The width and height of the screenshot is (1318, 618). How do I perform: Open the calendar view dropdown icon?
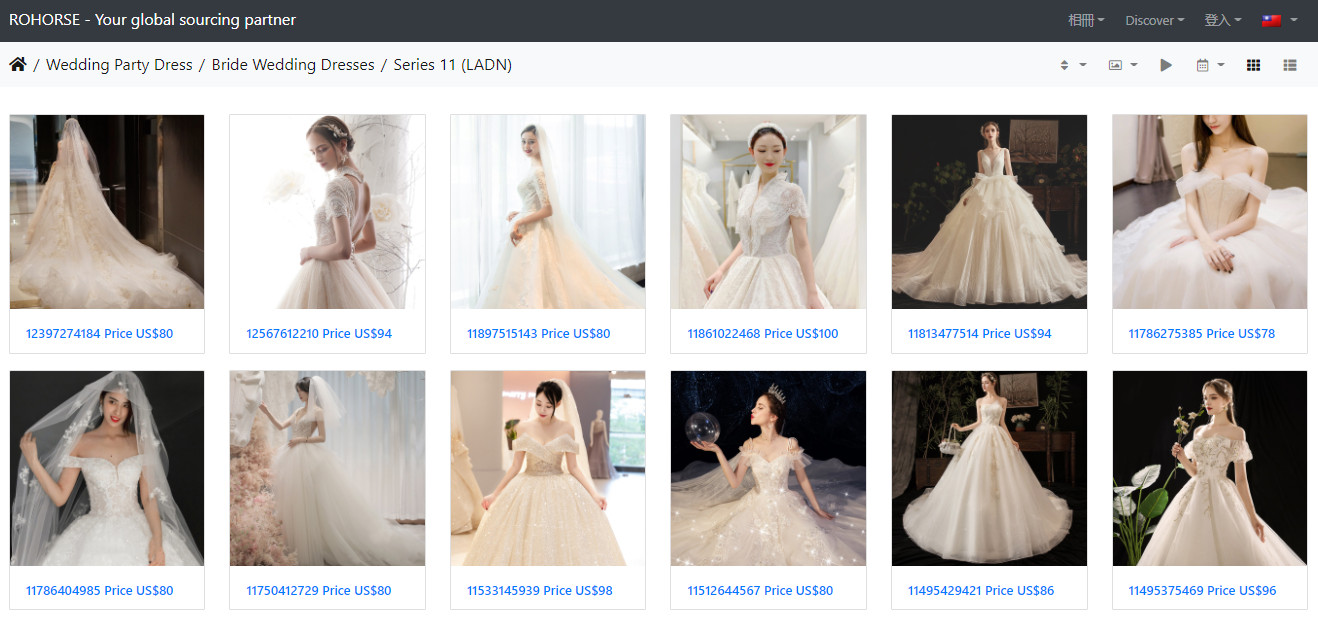point(1209,65)
